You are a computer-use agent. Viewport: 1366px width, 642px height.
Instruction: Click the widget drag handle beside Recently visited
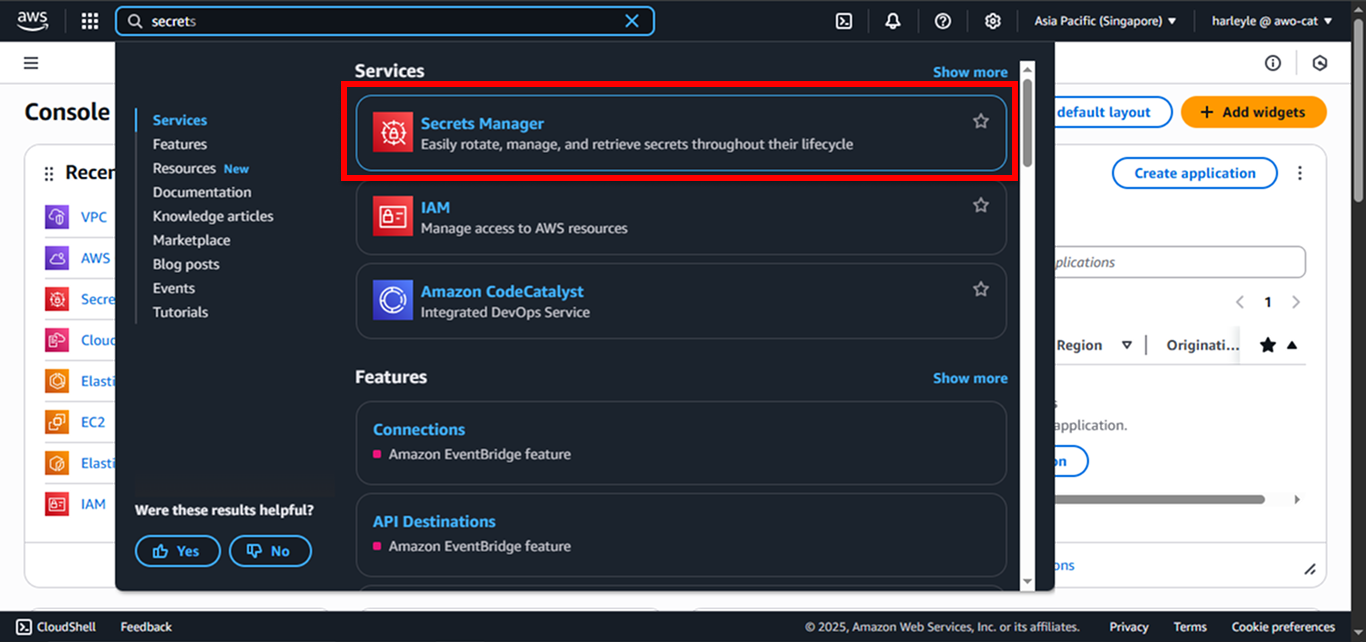click(49, 173)
